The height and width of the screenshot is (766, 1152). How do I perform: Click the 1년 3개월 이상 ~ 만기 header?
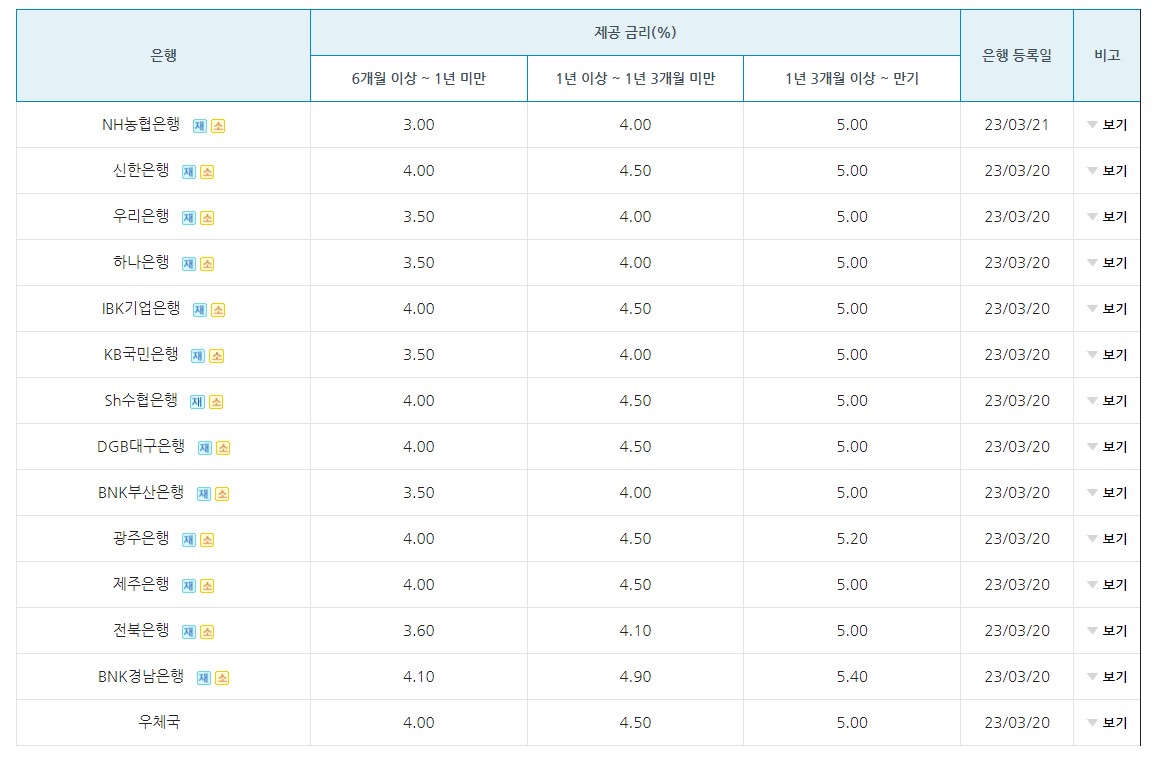[x=852, y=79]
